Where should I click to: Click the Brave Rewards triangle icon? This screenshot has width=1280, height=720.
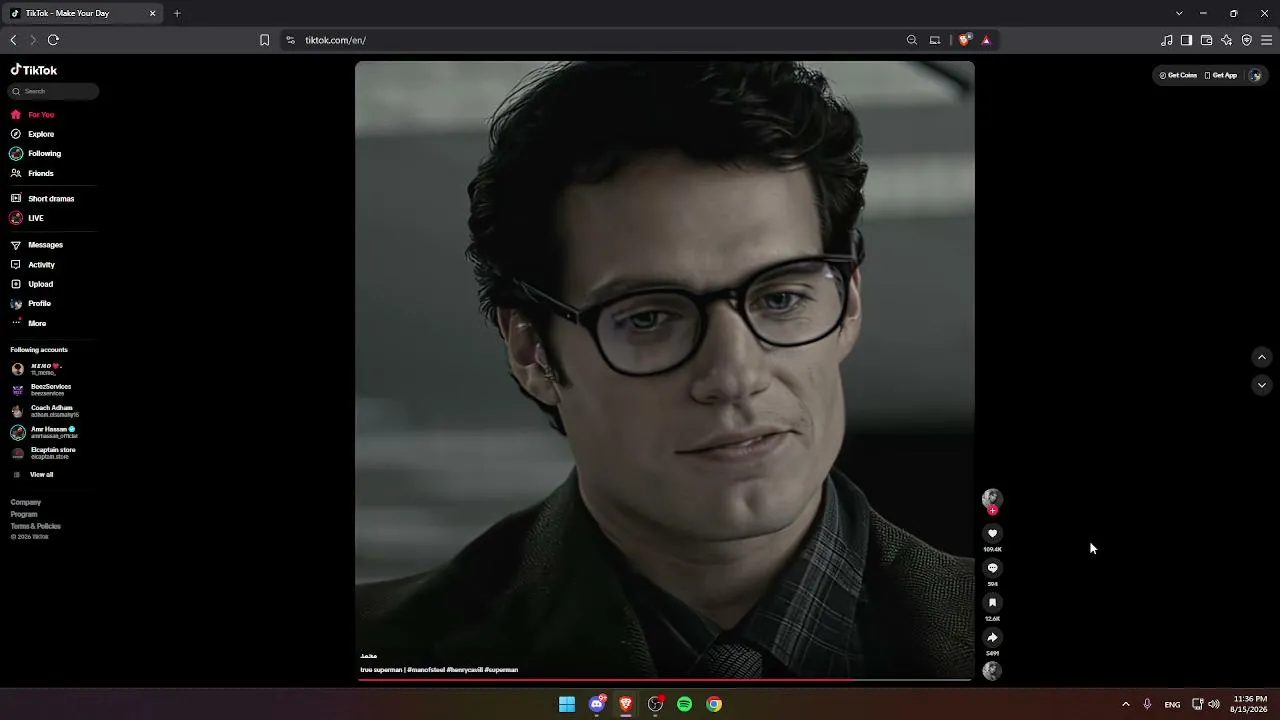click(986, 40)
